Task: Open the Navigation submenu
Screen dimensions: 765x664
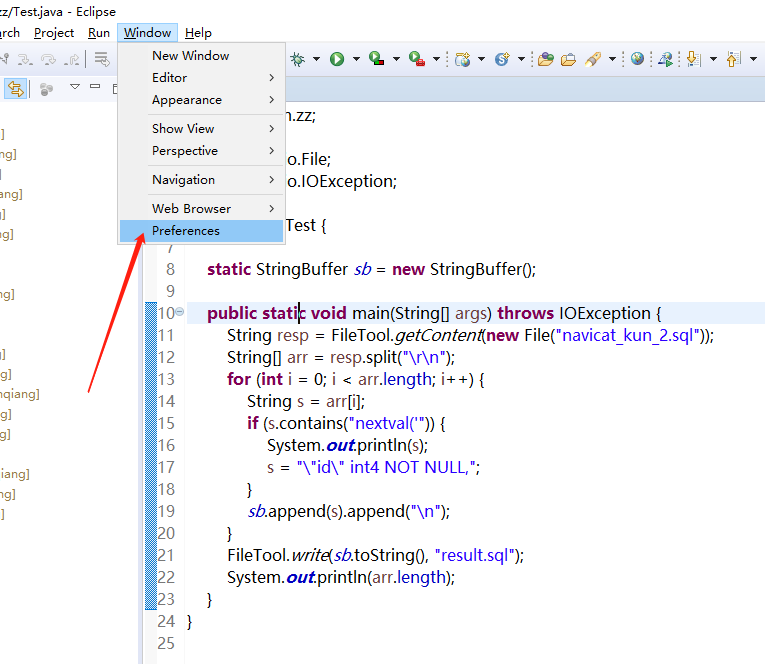Action: (x=201, y=180)
